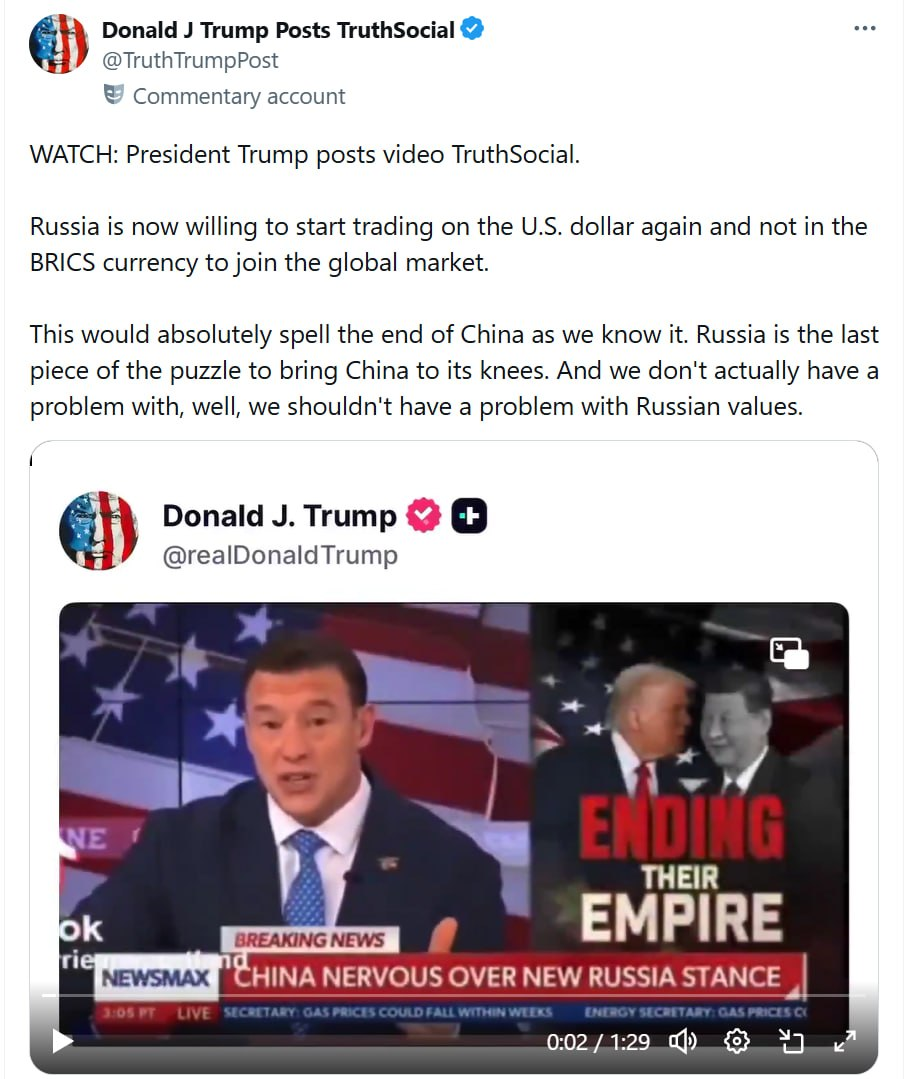Mute the video using the speaker icon
The width and height of the screenshot is (918, 1079).
click(683, 1041)
